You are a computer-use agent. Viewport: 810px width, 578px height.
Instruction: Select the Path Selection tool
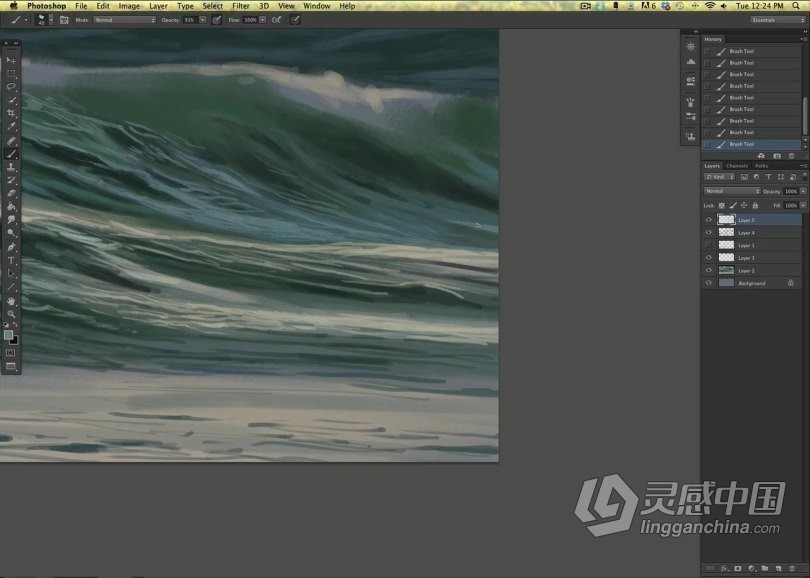11,273
